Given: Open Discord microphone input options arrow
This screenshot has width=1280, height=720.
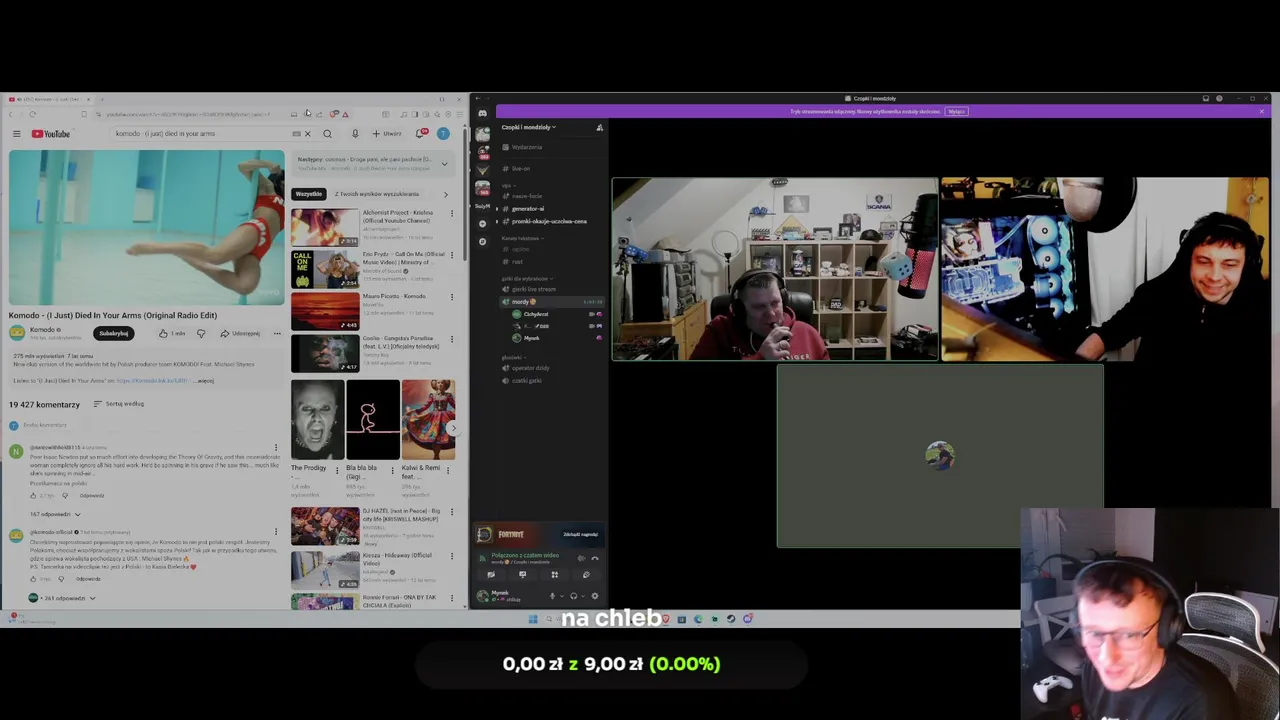Looking at the screenshot, I should [x=562, y=596].
